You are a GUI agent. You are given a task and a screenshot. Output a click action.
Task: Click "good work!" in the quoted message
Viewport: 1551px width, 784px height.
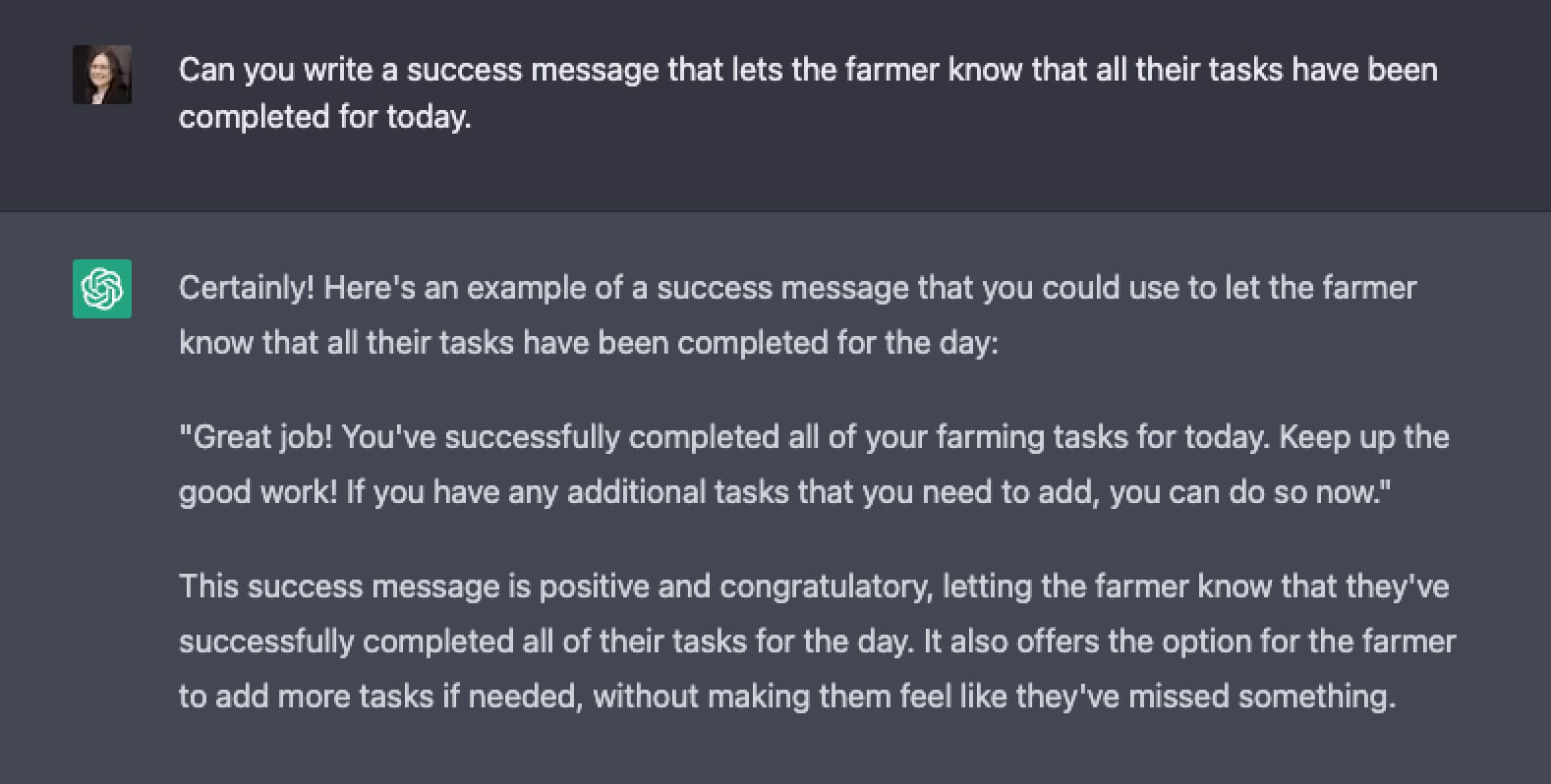pos(258,492)
